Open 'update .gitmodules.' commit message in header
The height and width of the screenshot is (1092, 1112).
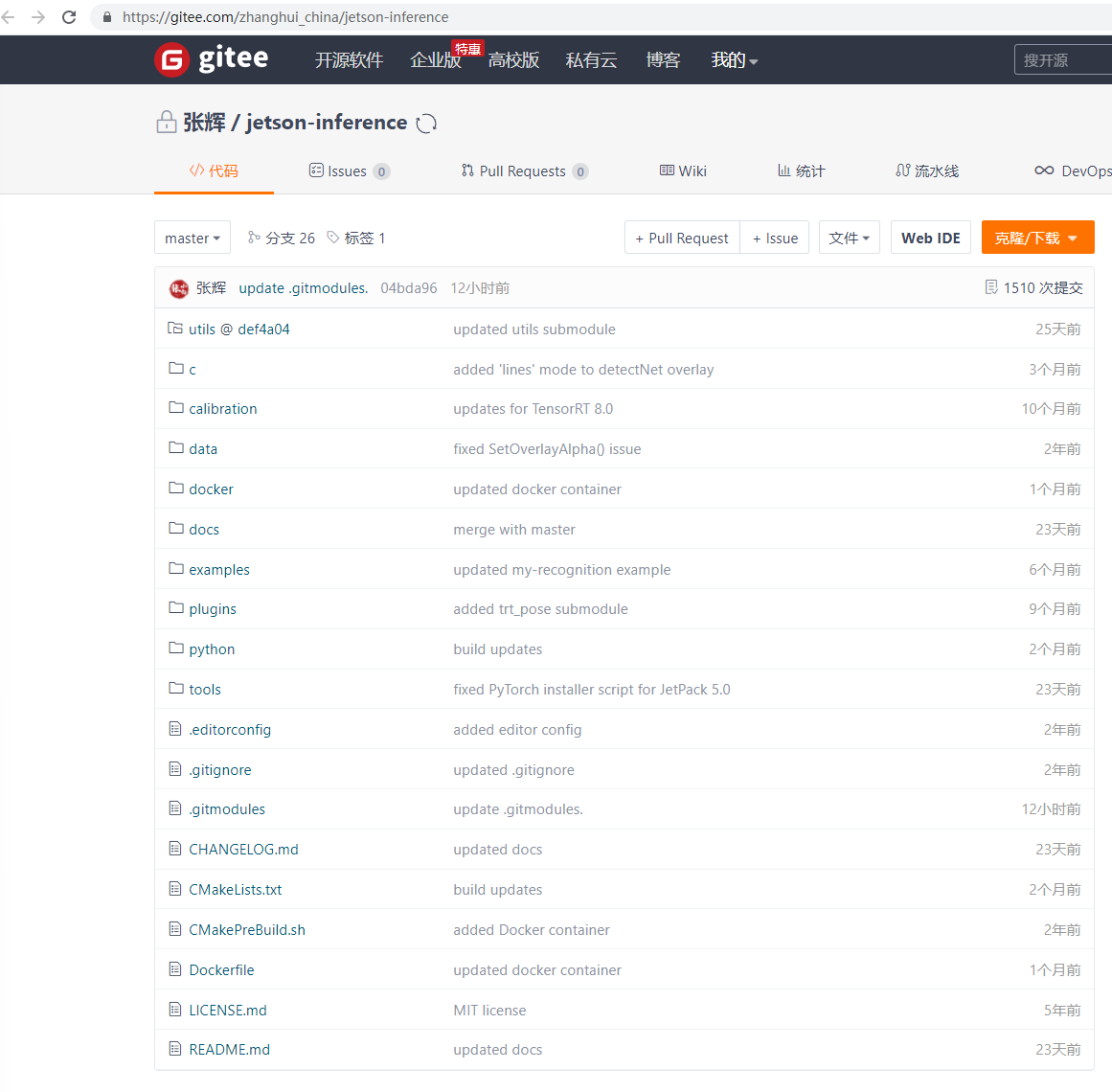(x=303, y=288)
